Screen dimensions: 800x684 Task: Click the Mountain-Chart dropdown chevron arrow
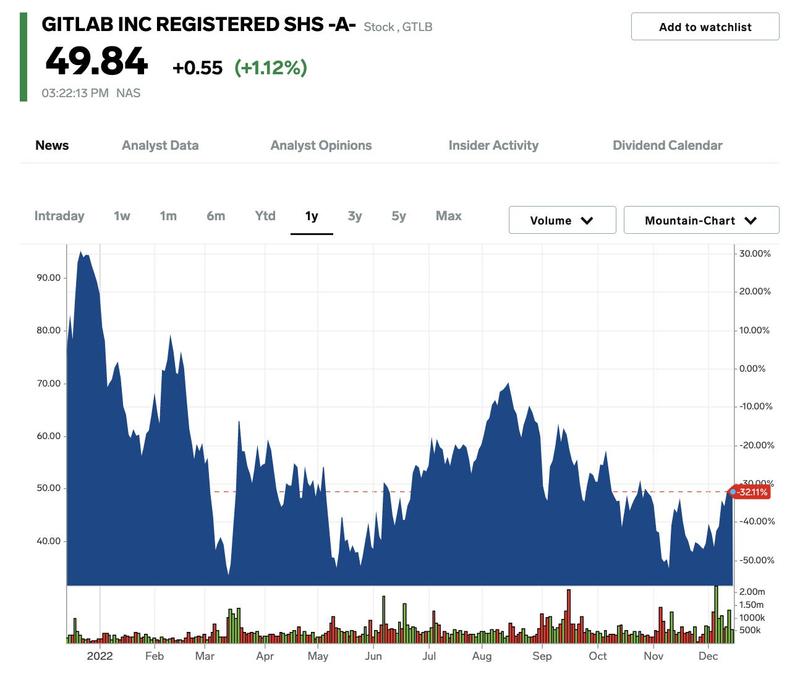pos(751,220)
